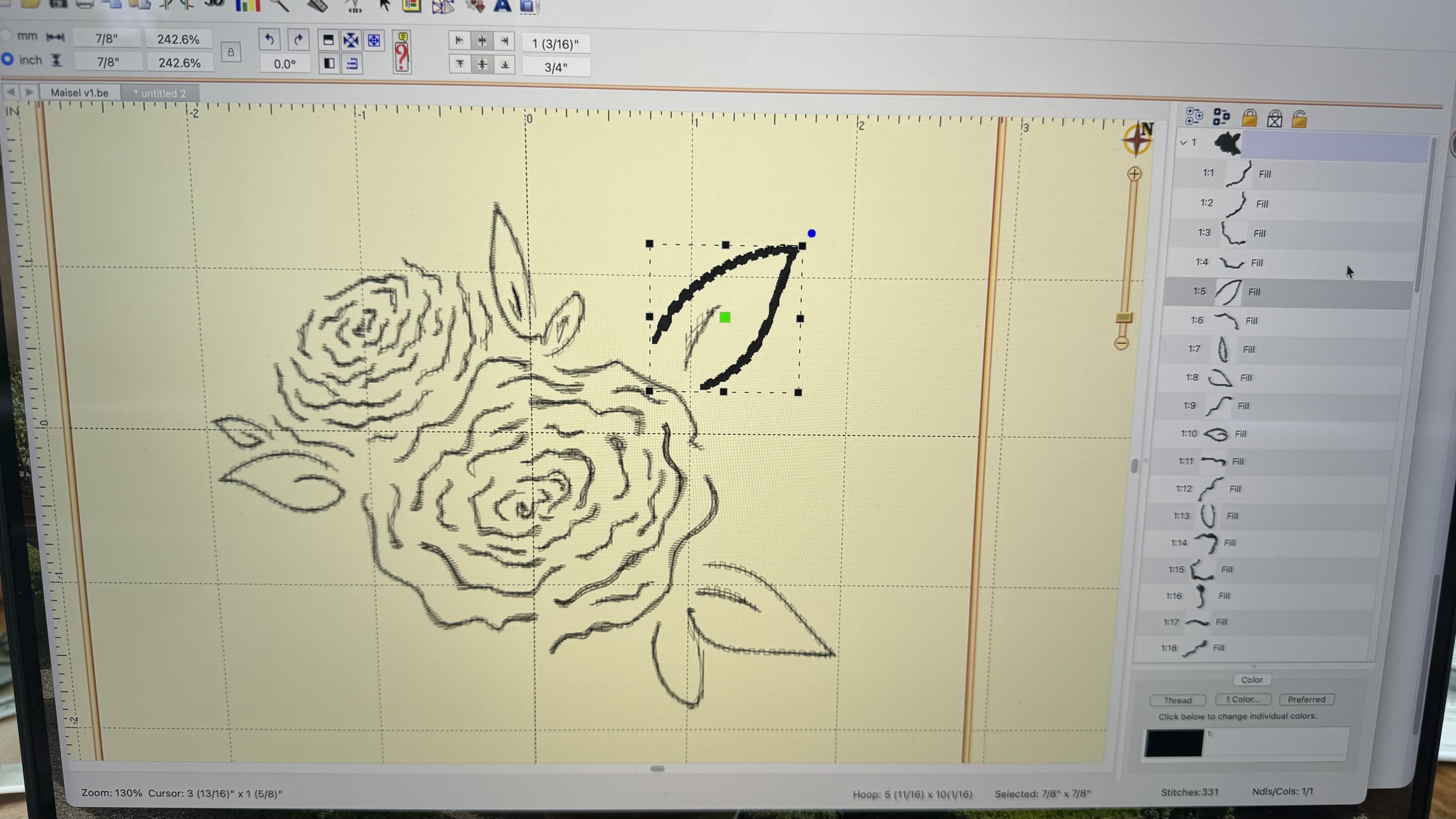Click the design 1 thumbnail in object list

pyautogui.click(x=1227, y=144)
